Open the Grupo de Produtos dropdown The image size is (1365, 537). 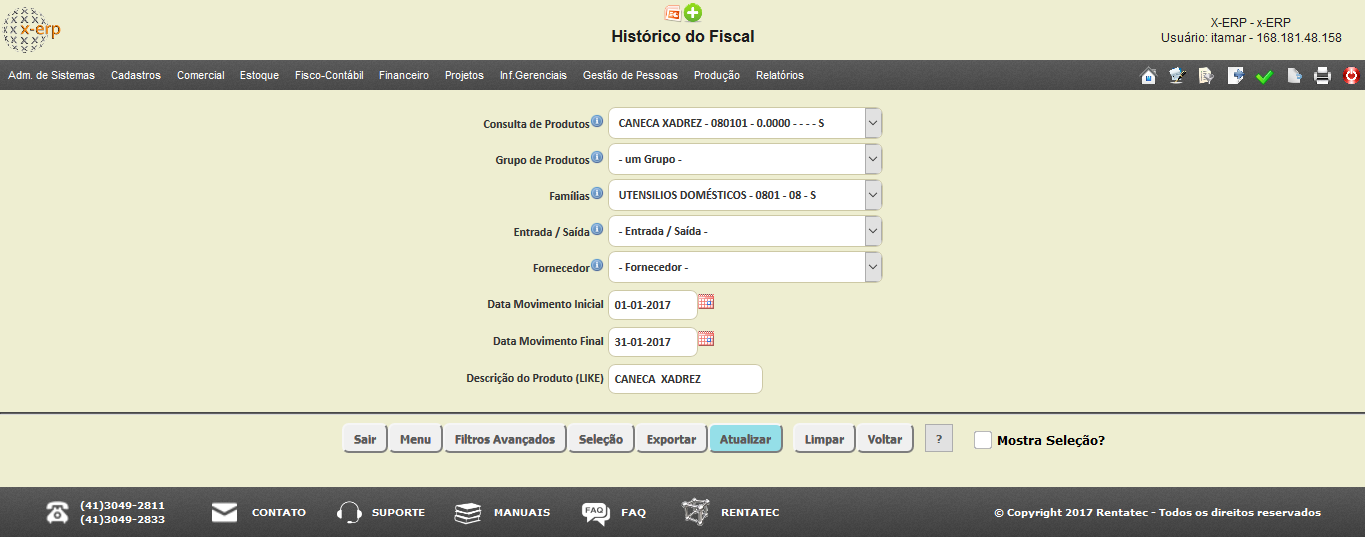[x=873, y=159]
